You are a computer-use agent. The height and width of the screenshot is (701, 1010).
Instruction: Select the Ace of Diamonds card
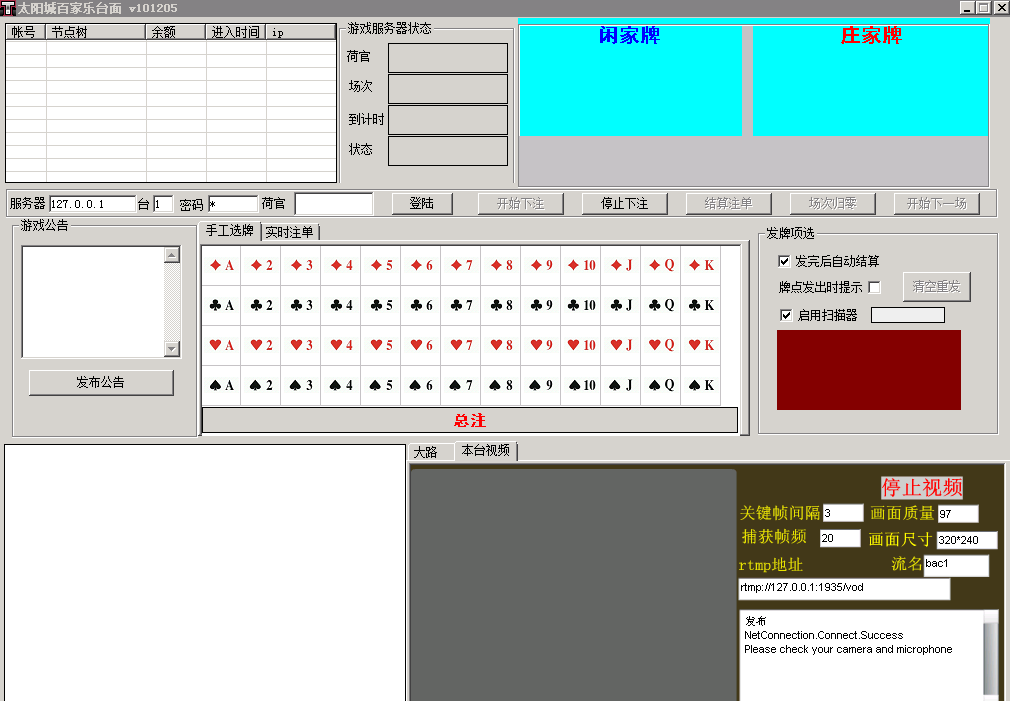[221, 265]
